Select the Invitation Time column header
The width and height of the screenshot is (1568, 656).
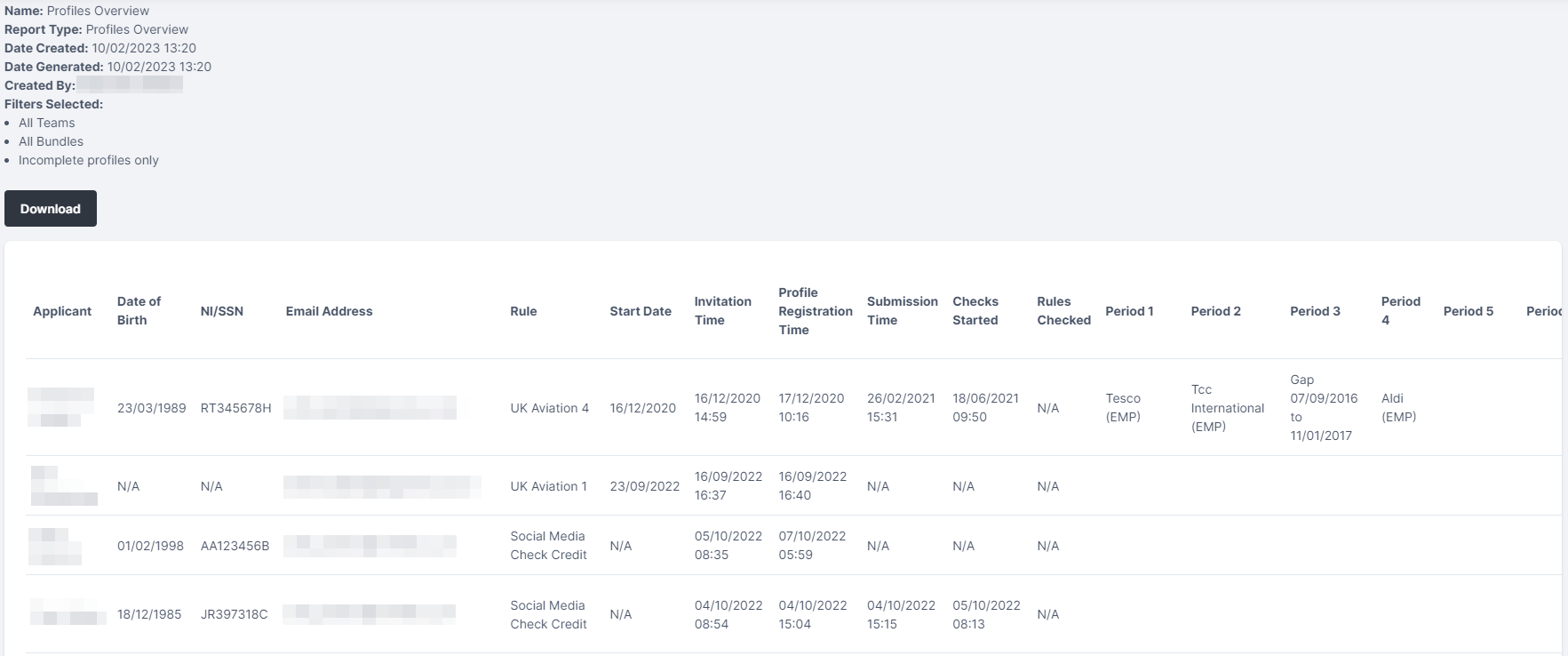click(723, 311)
